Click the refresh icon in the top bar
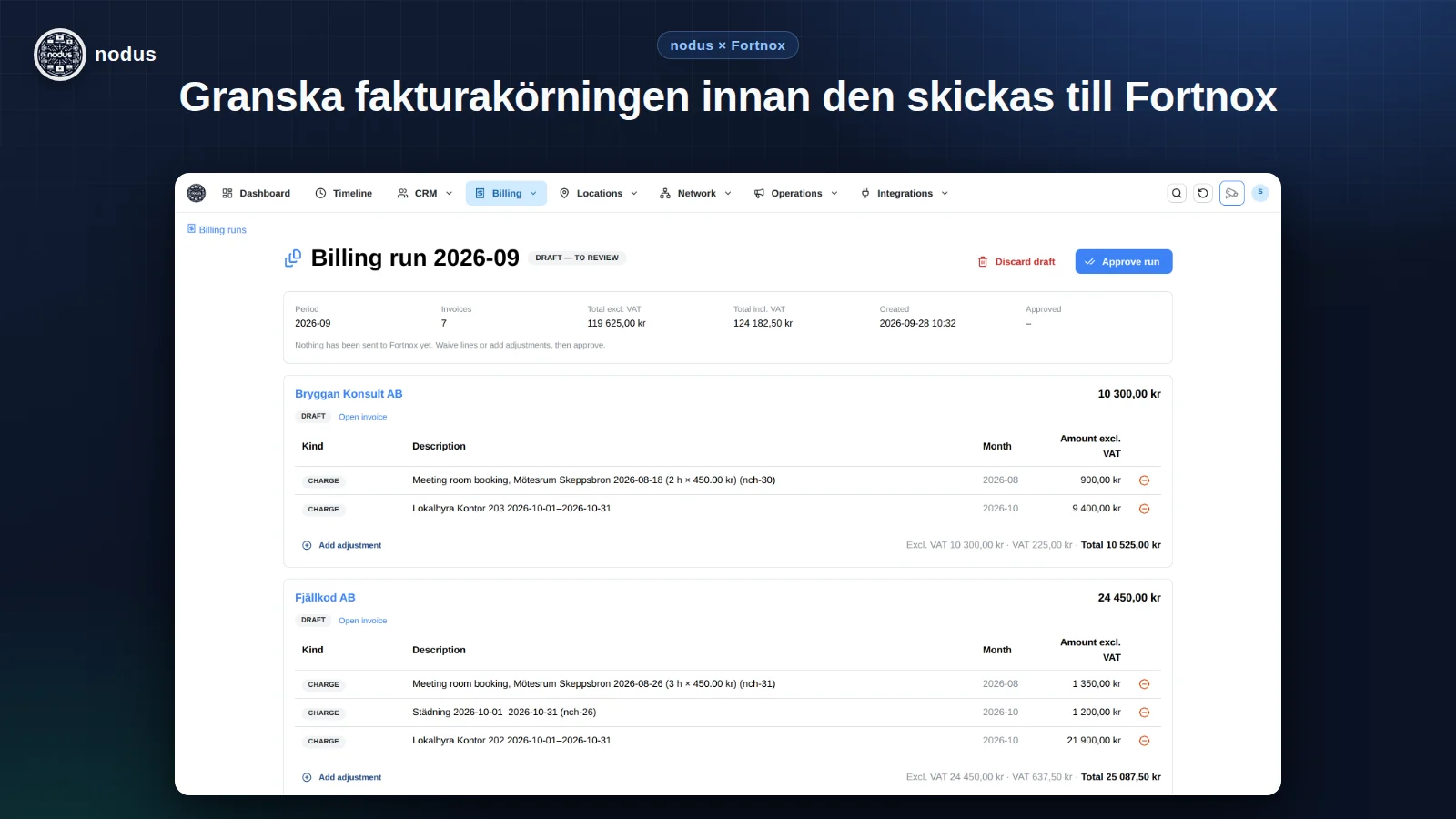This screenshot has height=819, width=1456. [1203, 193]
